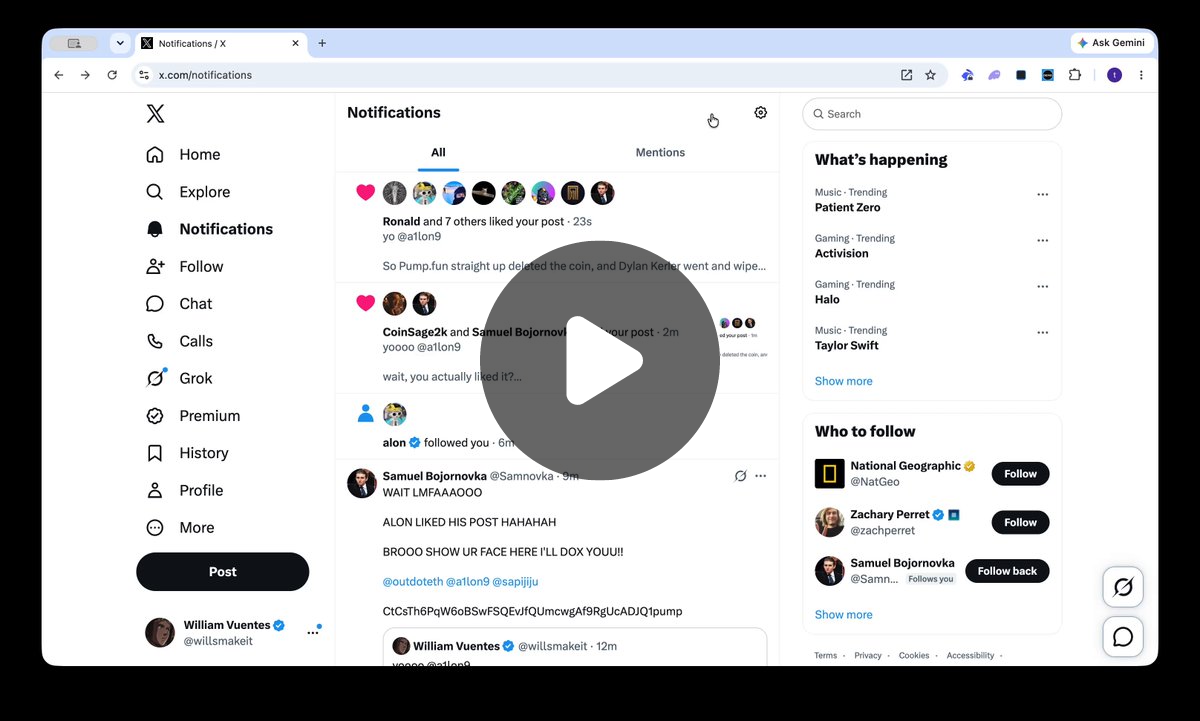
Task: Open more options for Patient Zero trend
Action: point(1043,195)
